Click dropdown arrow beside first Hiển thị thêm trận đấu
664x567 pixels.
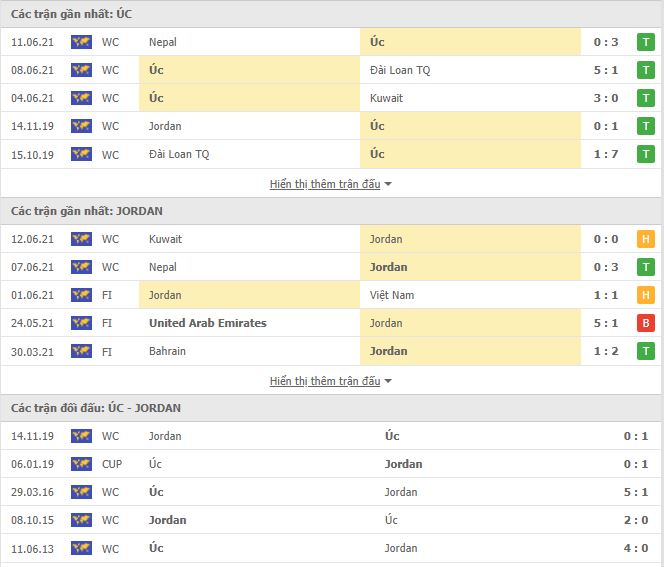[388, 185]
